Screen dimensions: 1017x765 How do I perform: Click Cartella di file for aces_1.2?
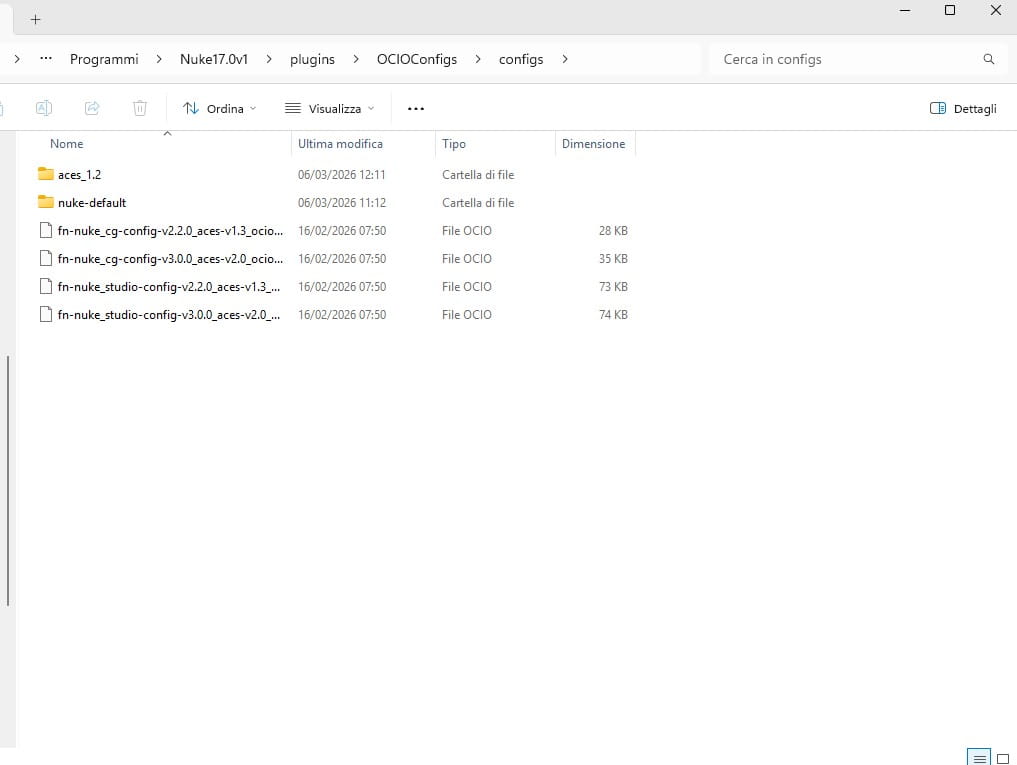coord(478,175)
